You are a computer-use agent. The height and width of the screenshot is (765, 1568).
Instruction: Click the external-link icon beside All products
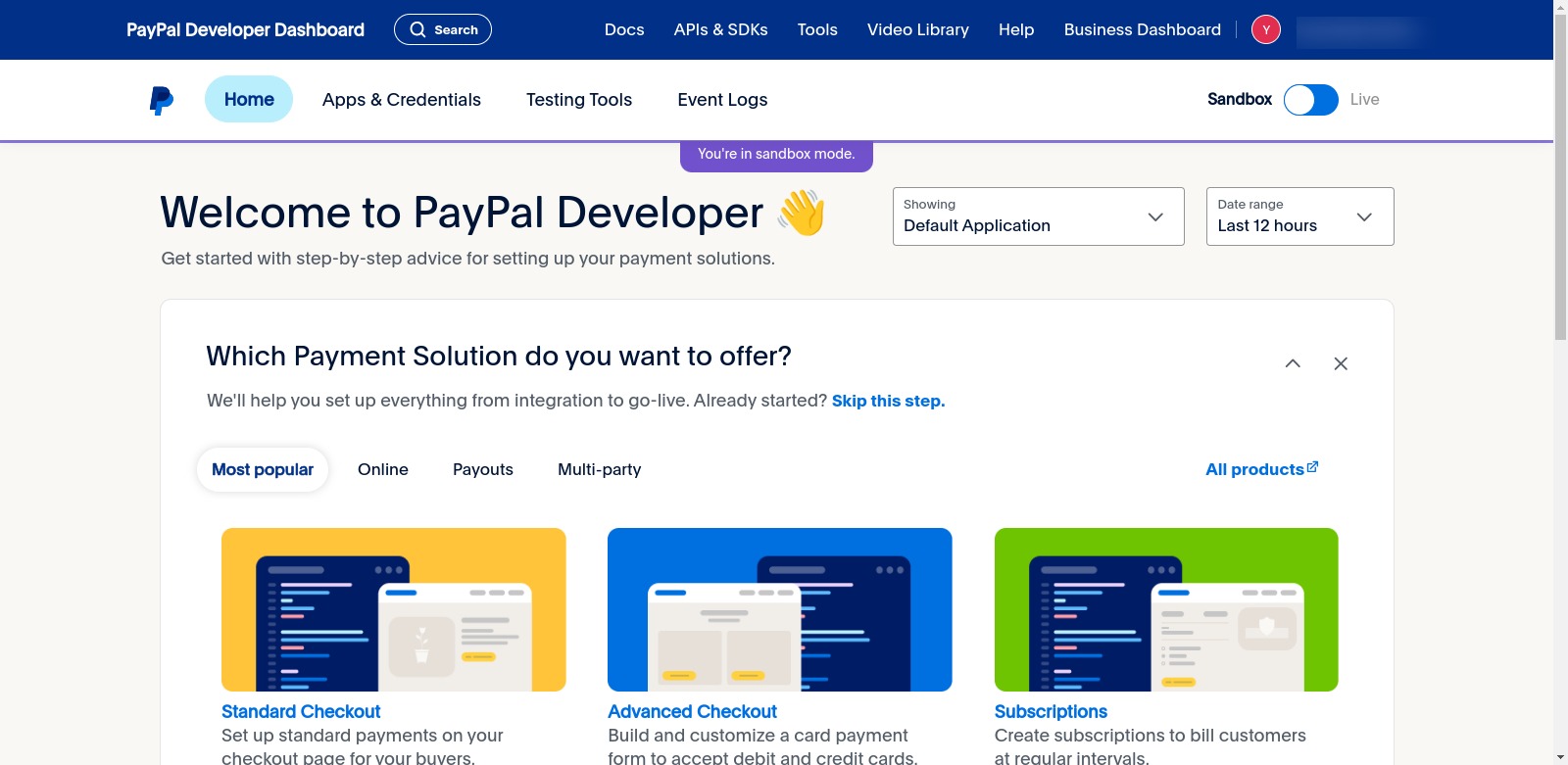(x=1313, y=467)
